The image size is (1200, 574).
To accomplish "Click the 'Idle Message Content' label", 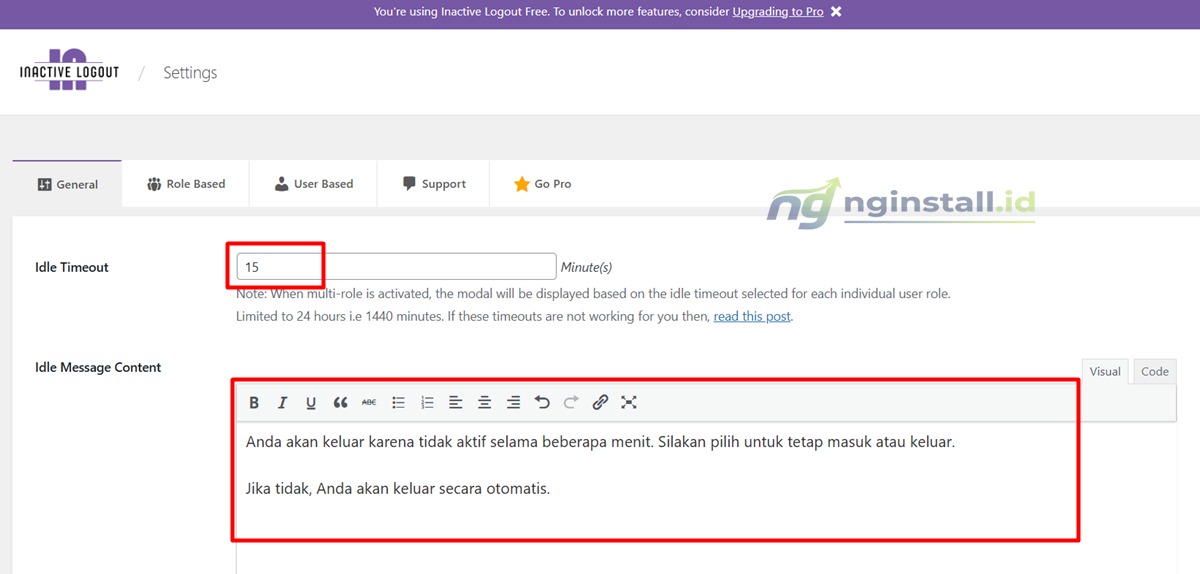I will tap(98, 367).
